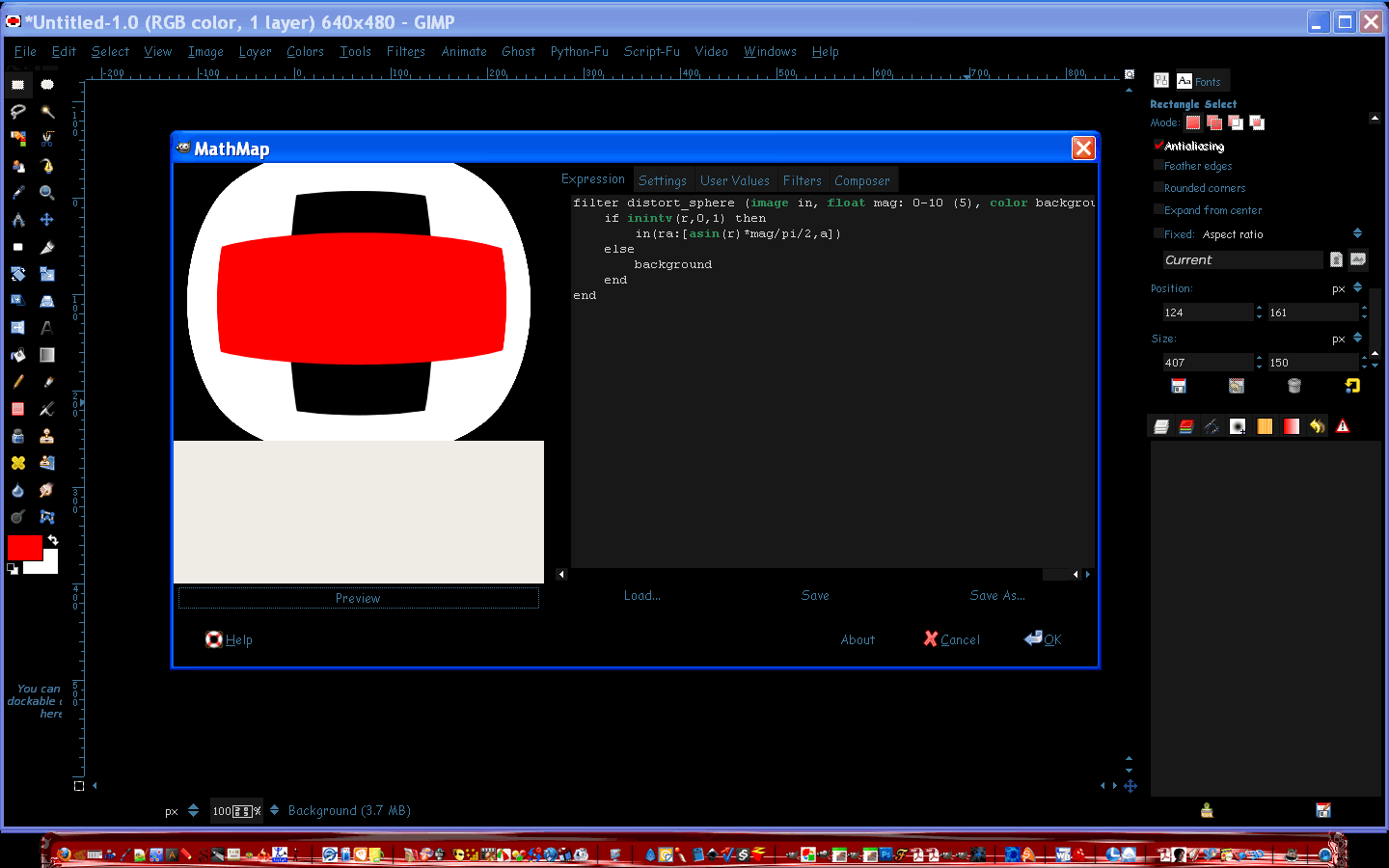Click the red foreground color swatch
Viewport: 1389px width, 868px height.
point(24,547)
